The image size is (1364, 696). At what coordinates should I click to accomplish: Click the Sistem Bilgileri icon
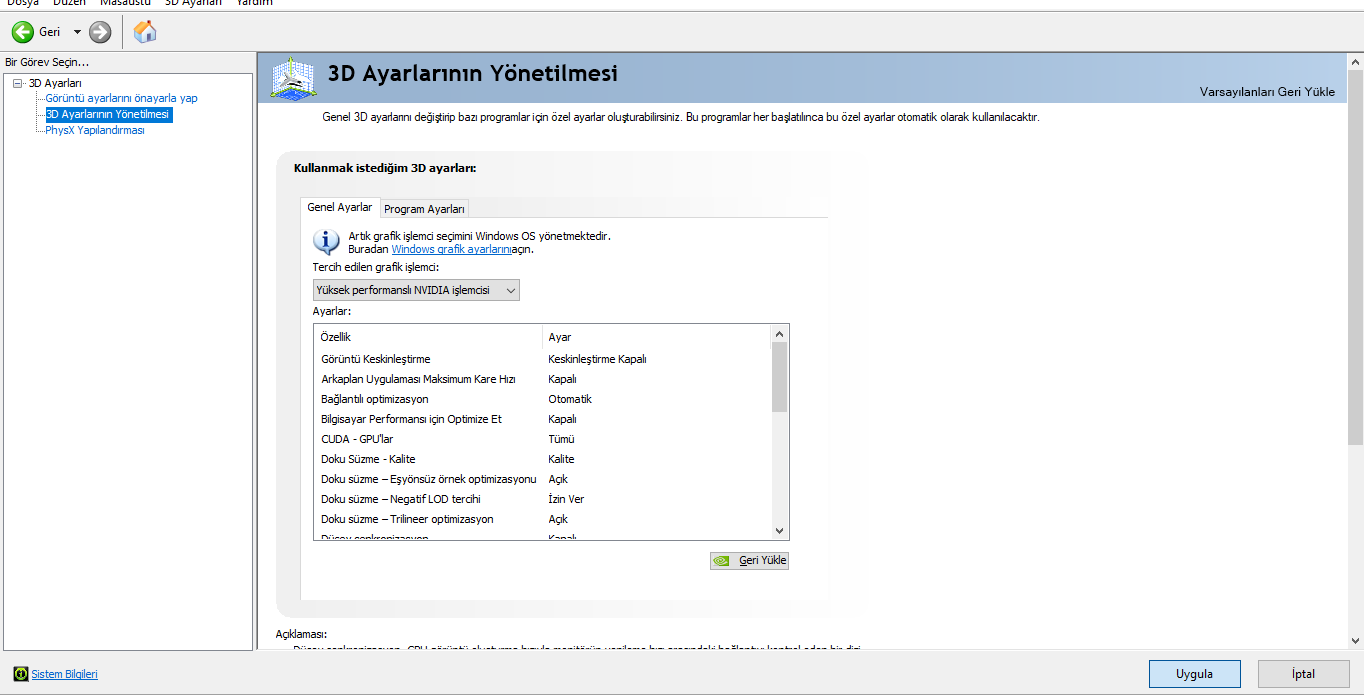tap(21, 674)
